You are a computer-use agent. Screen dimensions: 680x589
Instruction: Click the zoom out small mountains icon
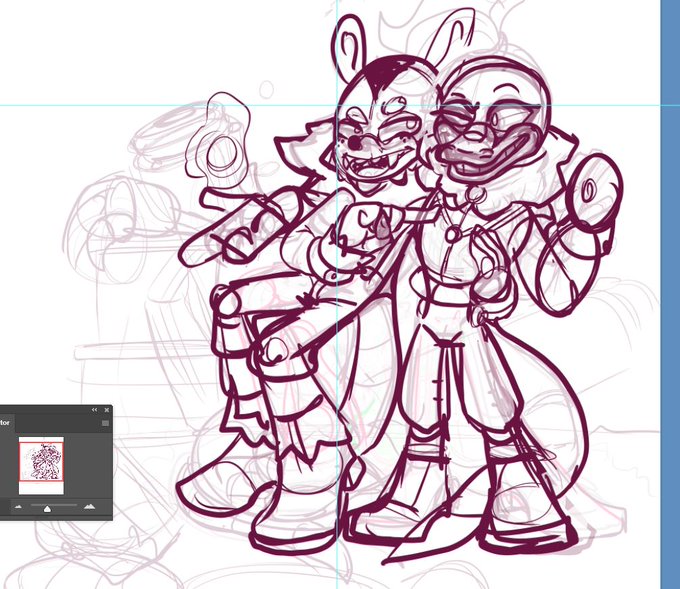(x=18, y=507)
